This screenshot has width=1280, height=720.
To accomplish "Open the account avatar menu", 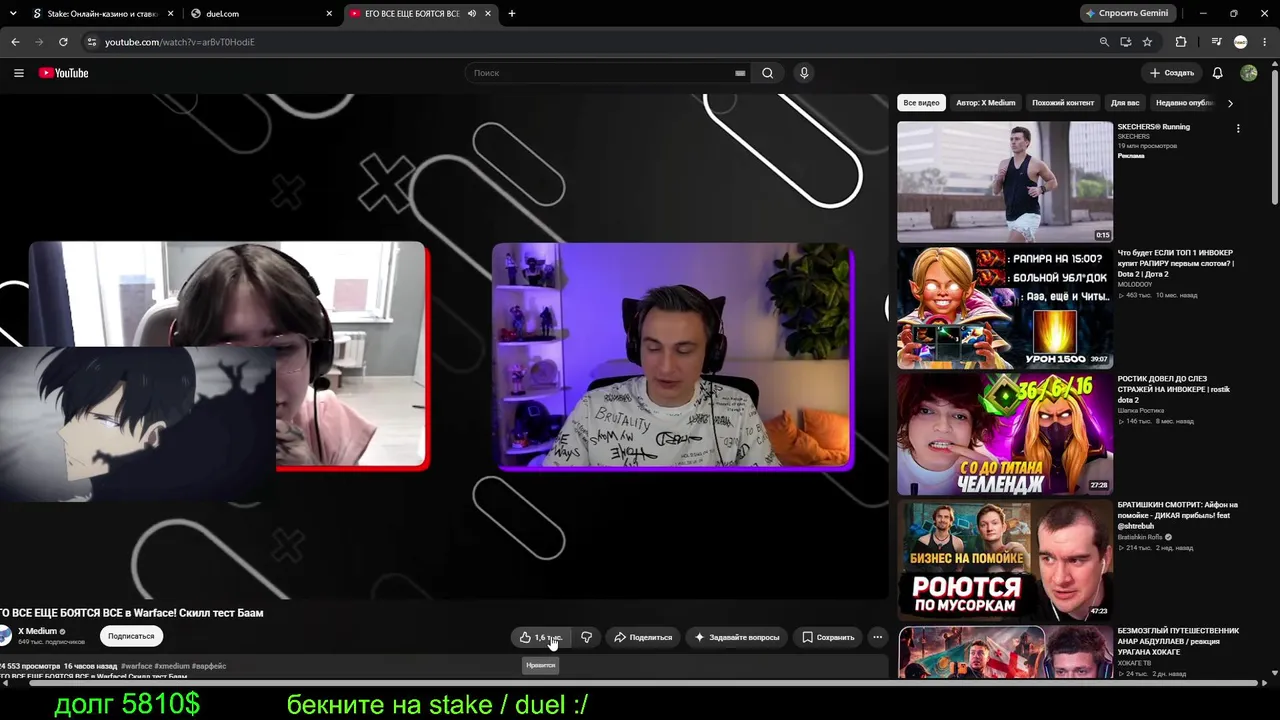I will (1249, 73).
